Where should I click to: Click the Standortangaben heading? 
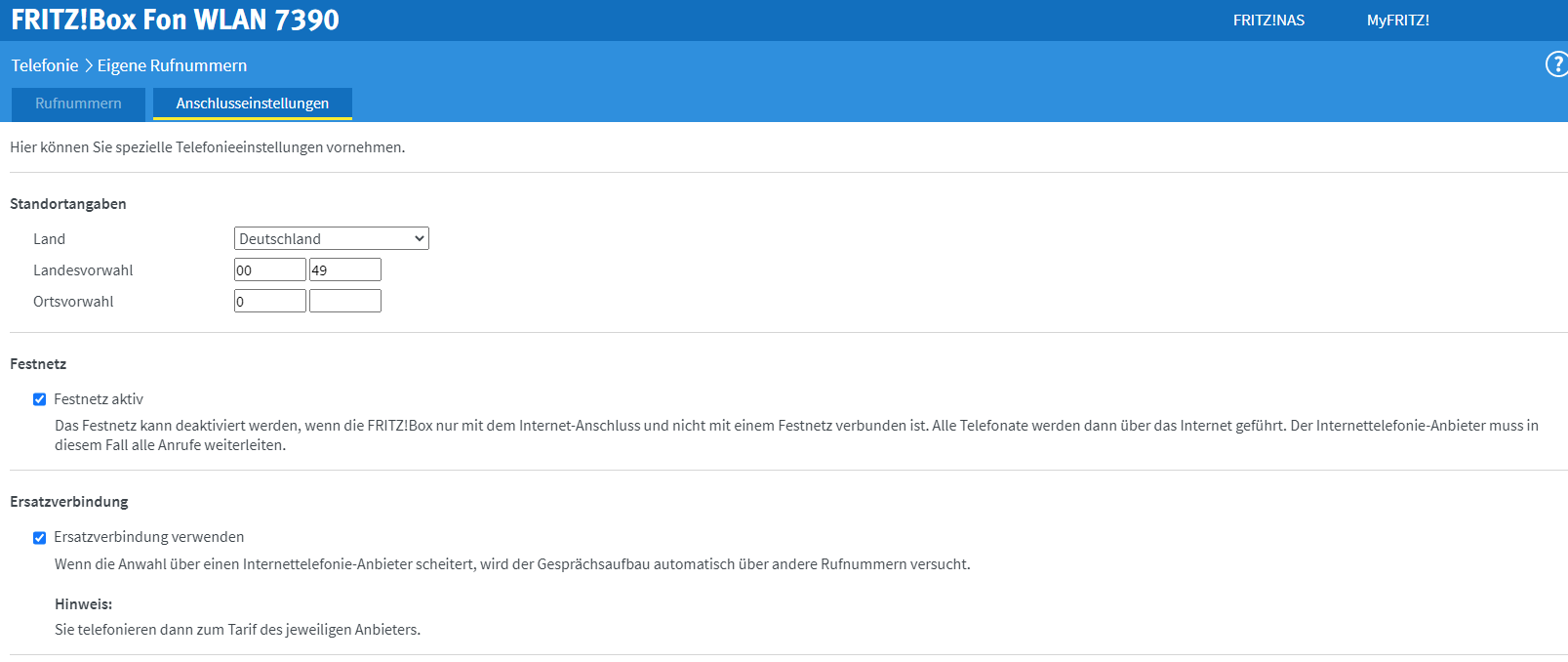click(x=68, y=204)
